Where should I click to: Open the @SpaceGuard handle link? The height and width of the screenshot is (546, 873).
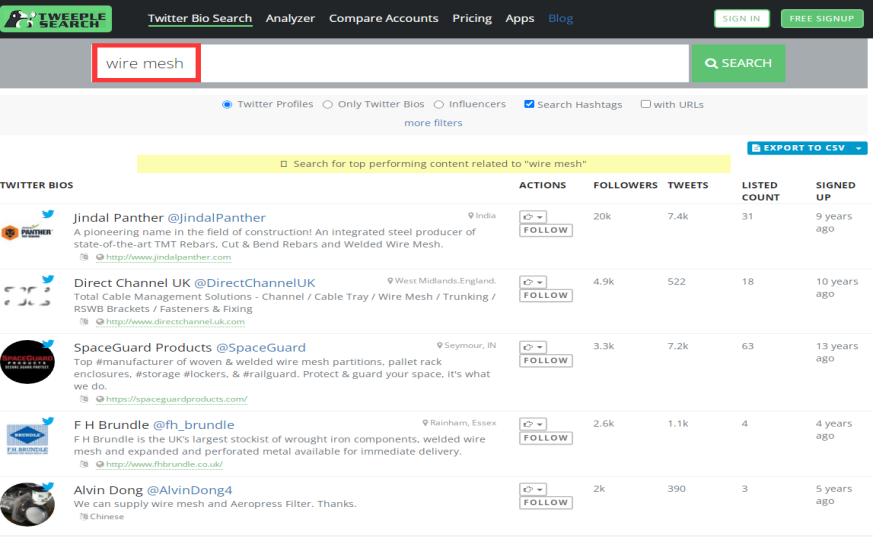coord(261,347)
